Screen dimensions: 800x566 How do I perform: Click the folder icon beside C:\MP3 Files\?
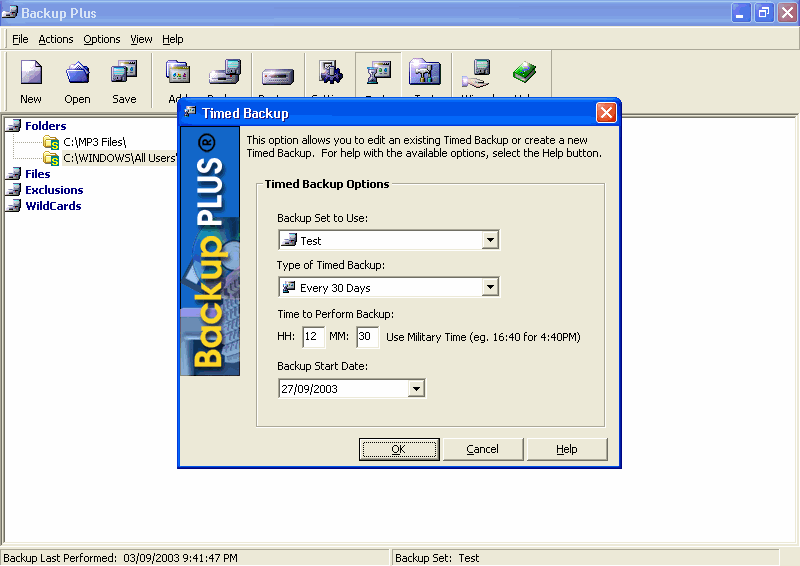pyautogui.click(x=51, y=142)
